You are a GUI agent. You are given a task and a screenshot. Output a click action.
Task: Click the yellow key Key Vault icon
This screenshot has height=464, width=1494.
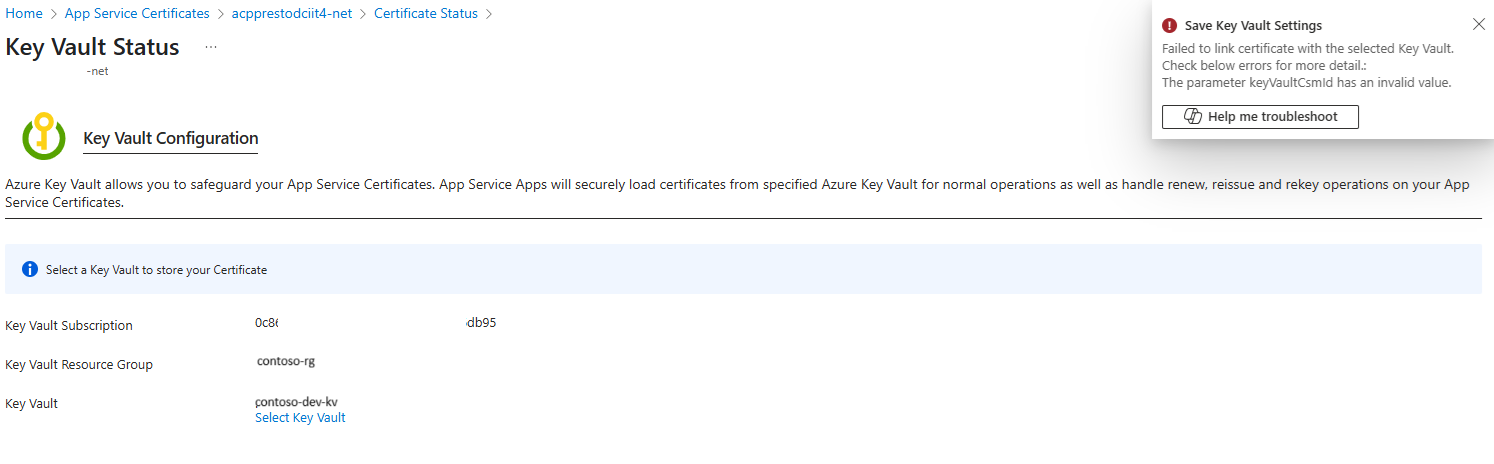[42, 137]
